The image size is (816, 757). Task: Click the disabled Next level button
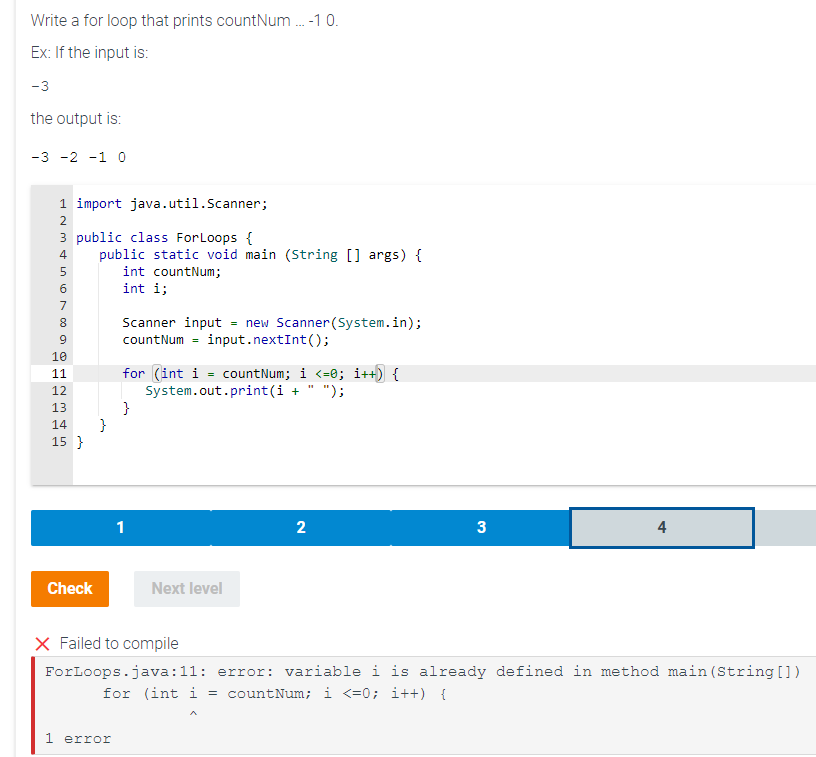[x=186, y=589]
